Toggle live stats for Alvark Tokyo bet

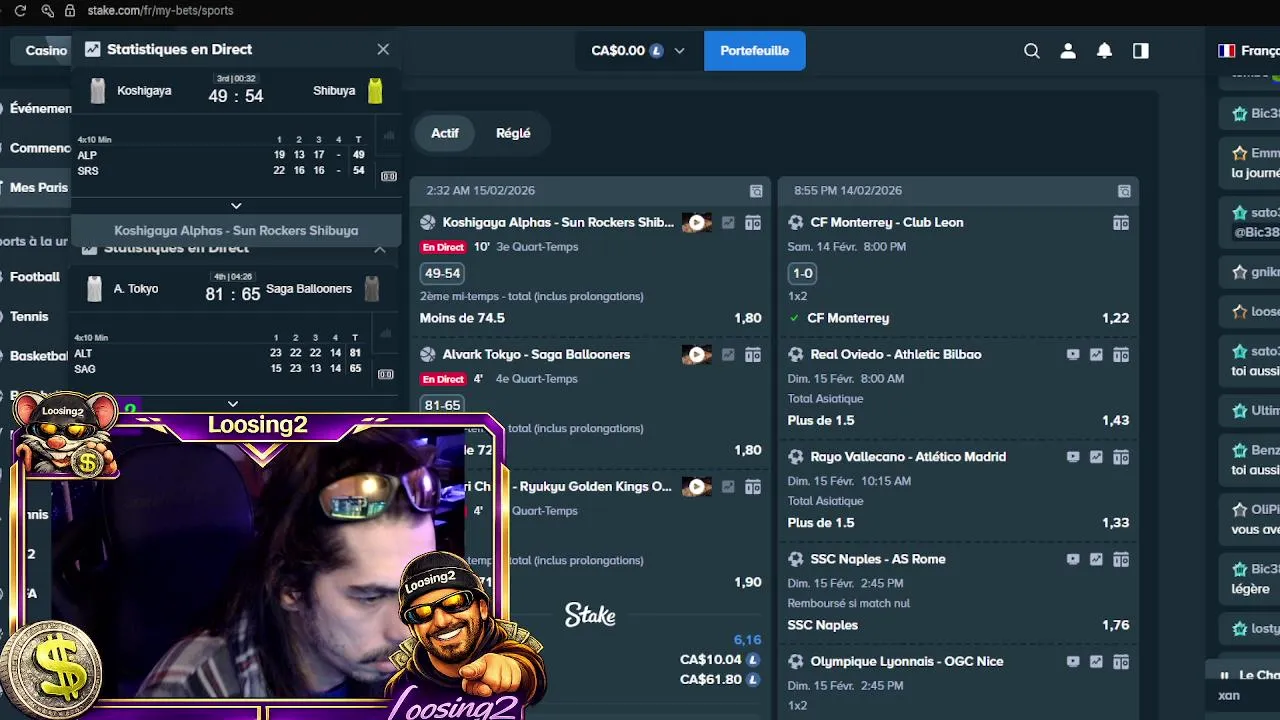pyautogui.click(x=728, y=355)
